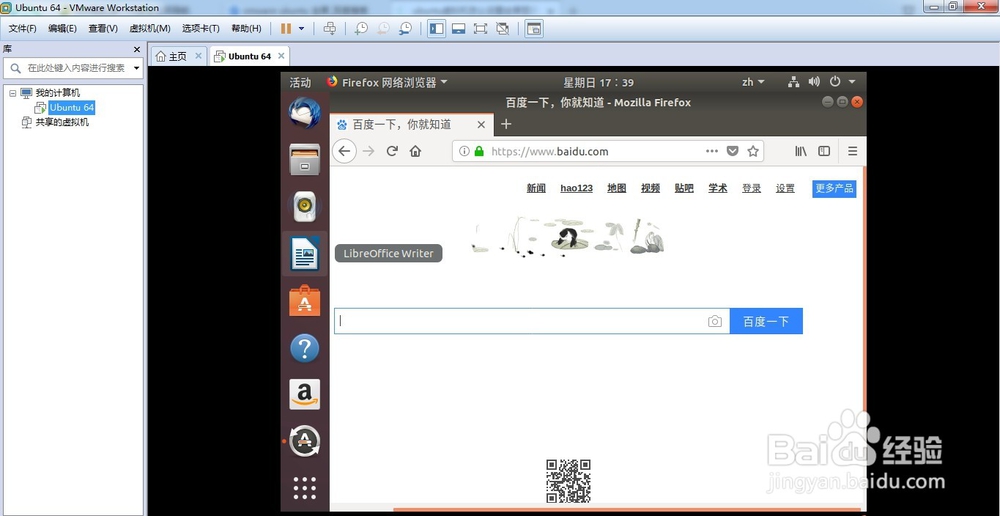This screenshot has width=1000, height=516.
Task: Open 虚拟机(M) menu
Action: pyautogui.click(x=150, y=29)
